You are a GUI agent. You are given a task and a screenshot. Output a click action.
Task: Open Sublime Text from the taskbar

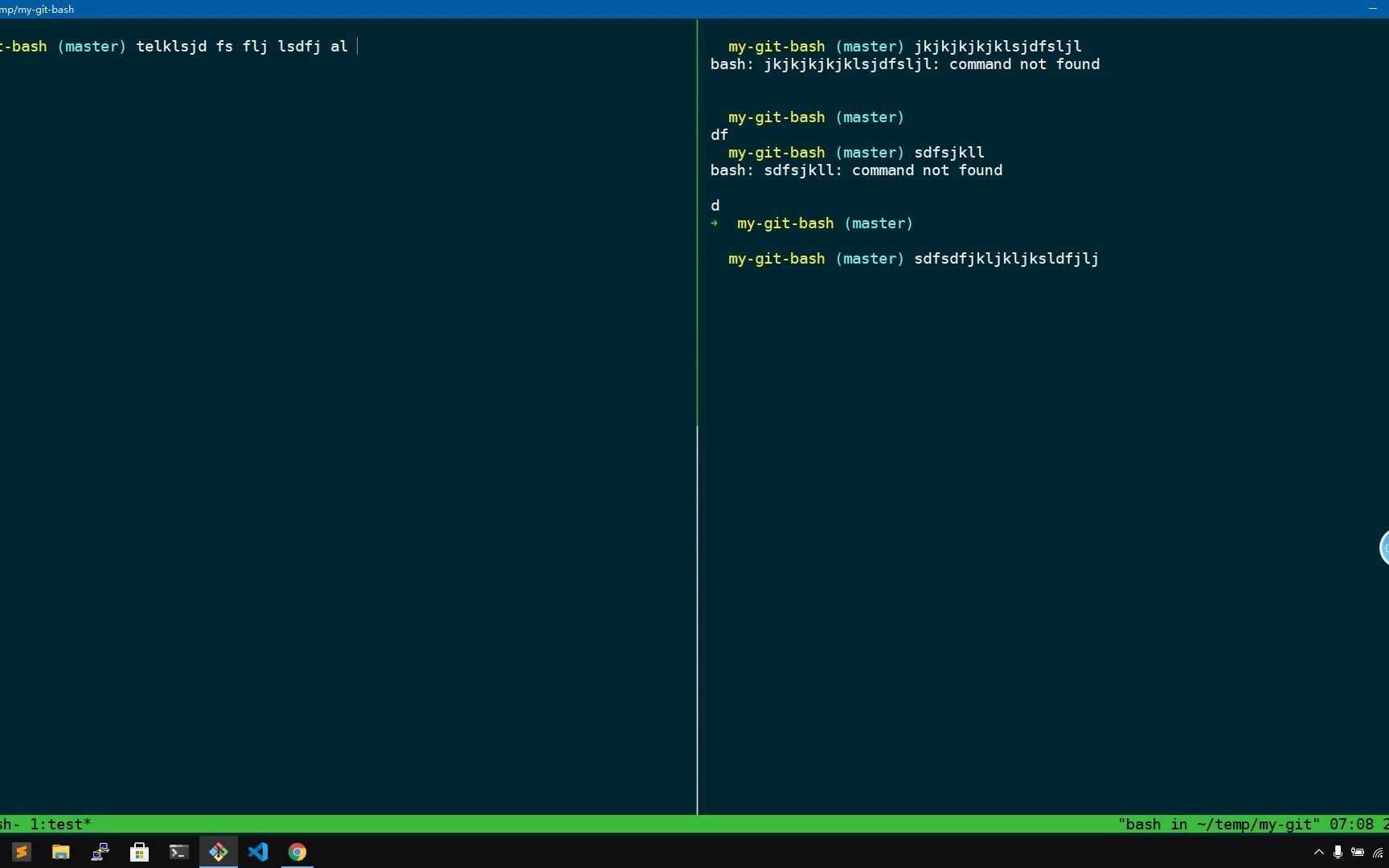click(22, 852)
